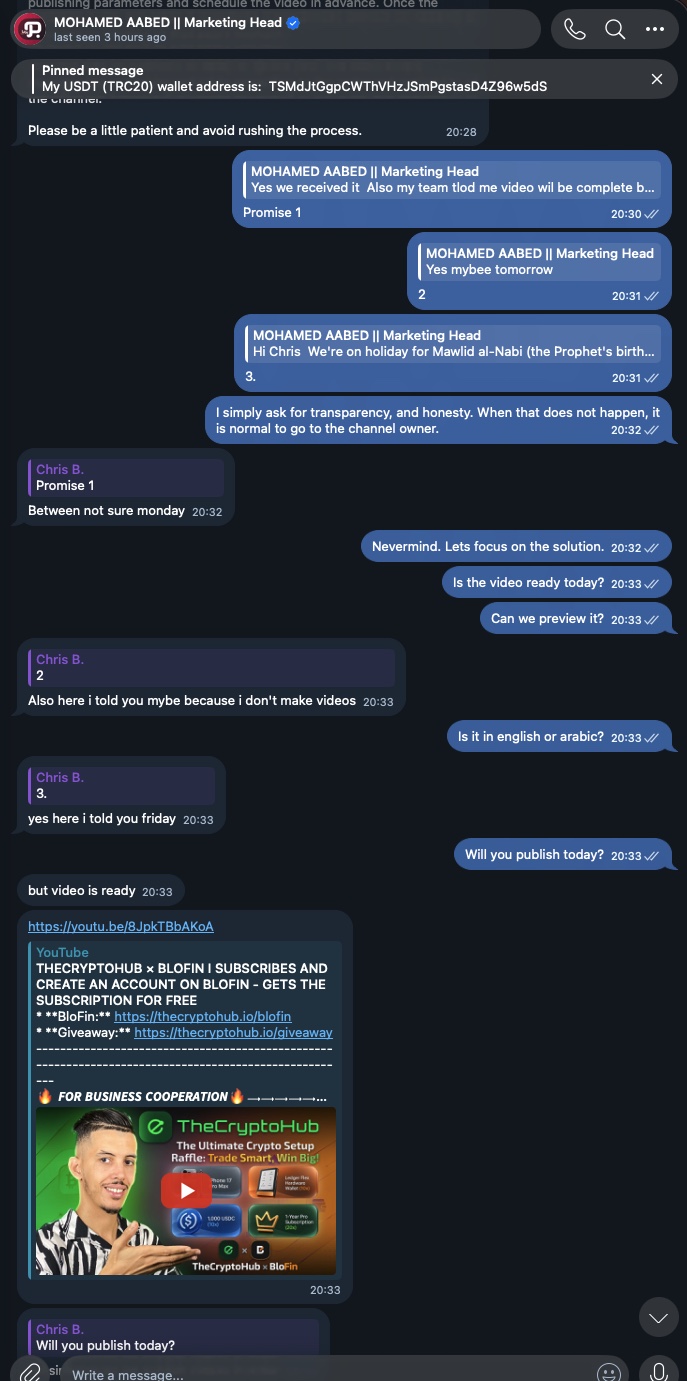Play the TheCryptoHub YouTube video preview
The image size is (687, 1381).
pyautogui.click(x=186, y=1190)
